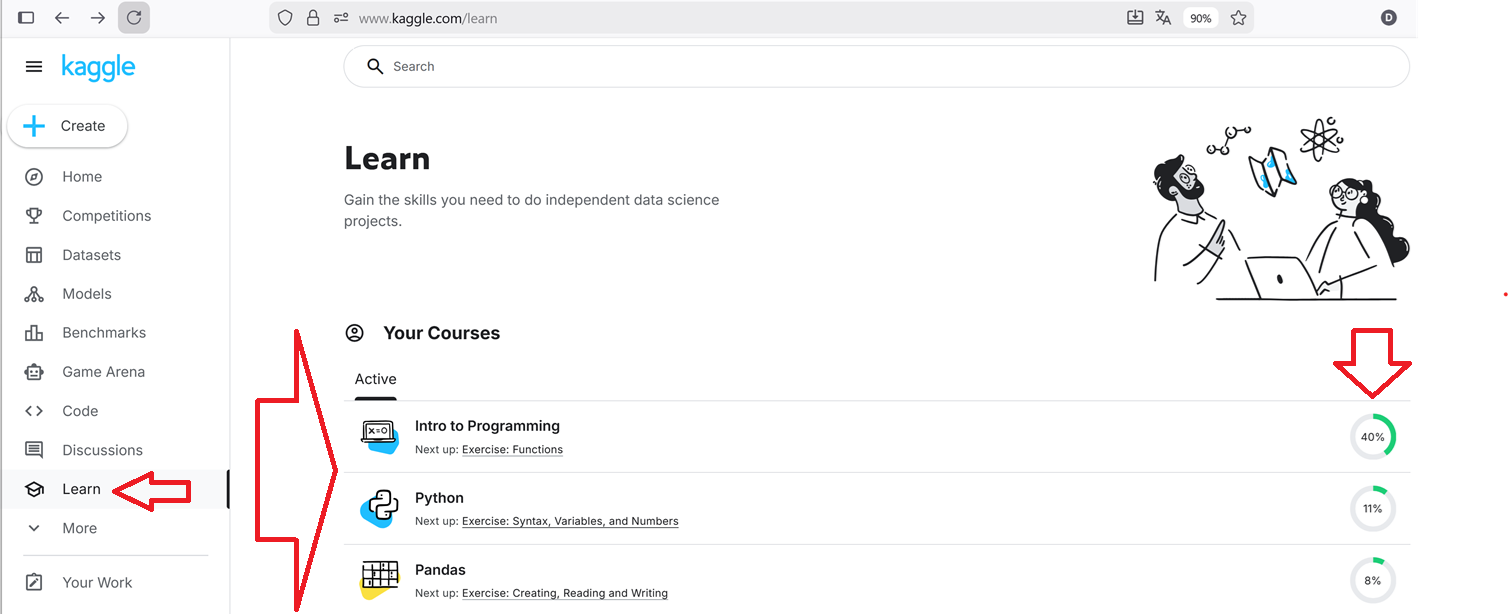Click the Kaggle search field
Screen dimensions: 1508x614
876,67
